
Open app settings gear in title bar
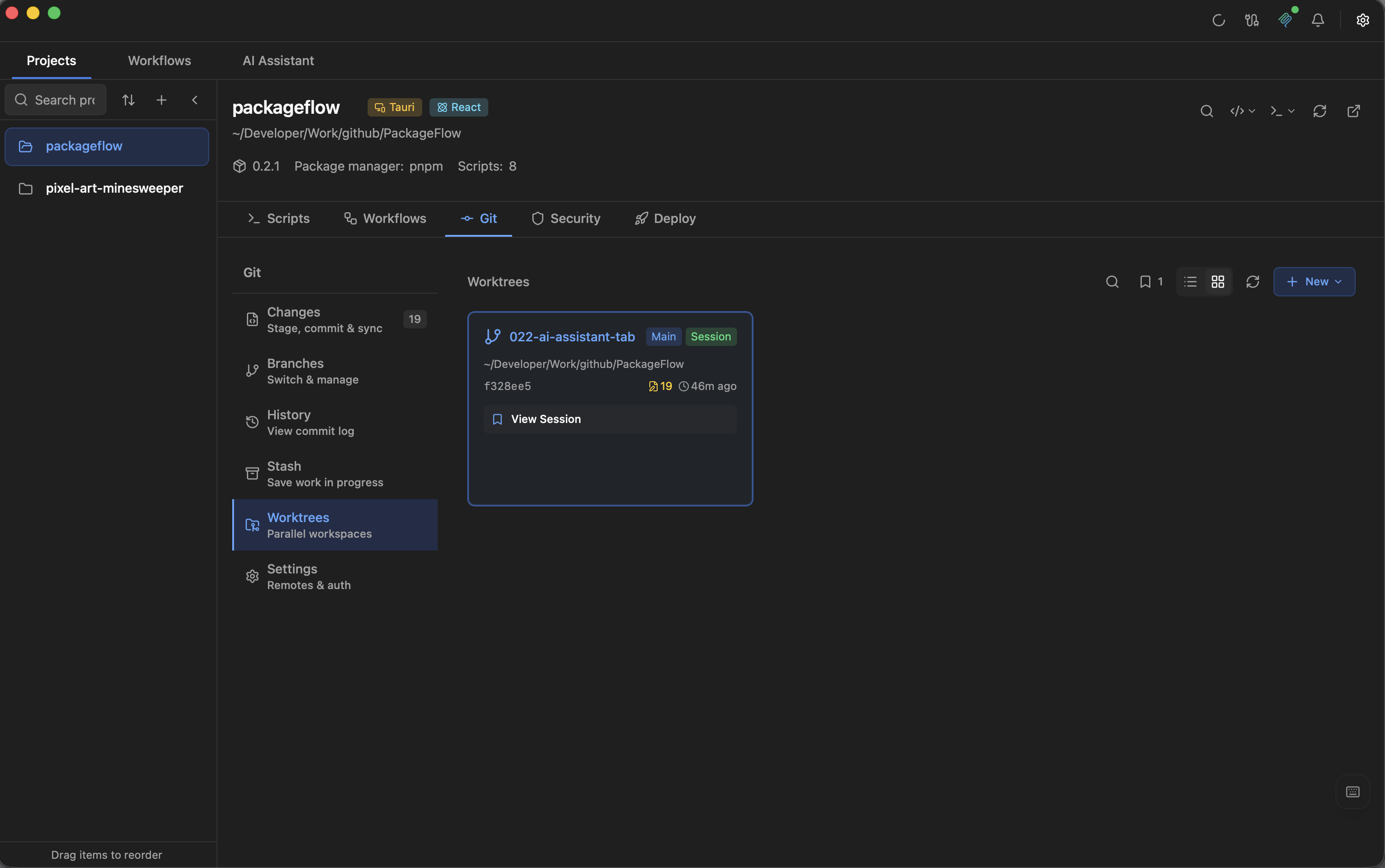pyautogui.click(x=1362, y=20)
